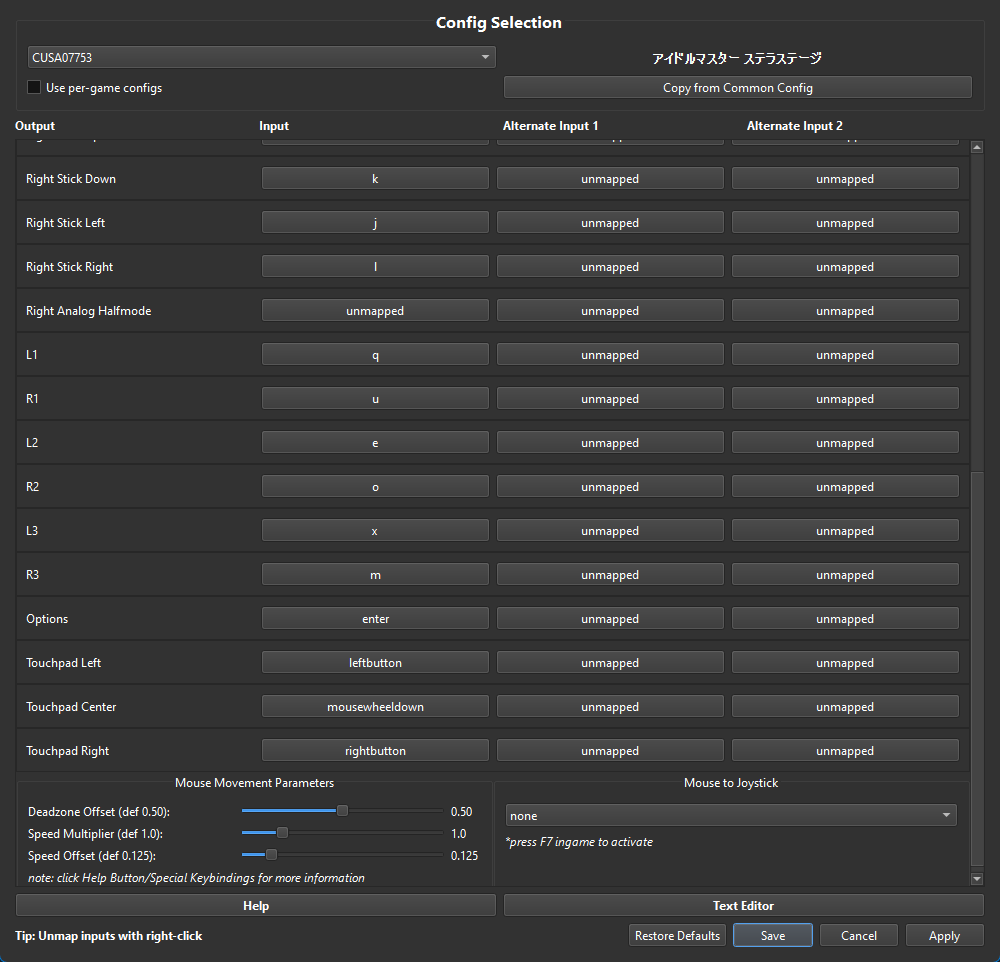Set Alternate Input 1 for R3
The image size is (1000, 962).
pos(610,575)
